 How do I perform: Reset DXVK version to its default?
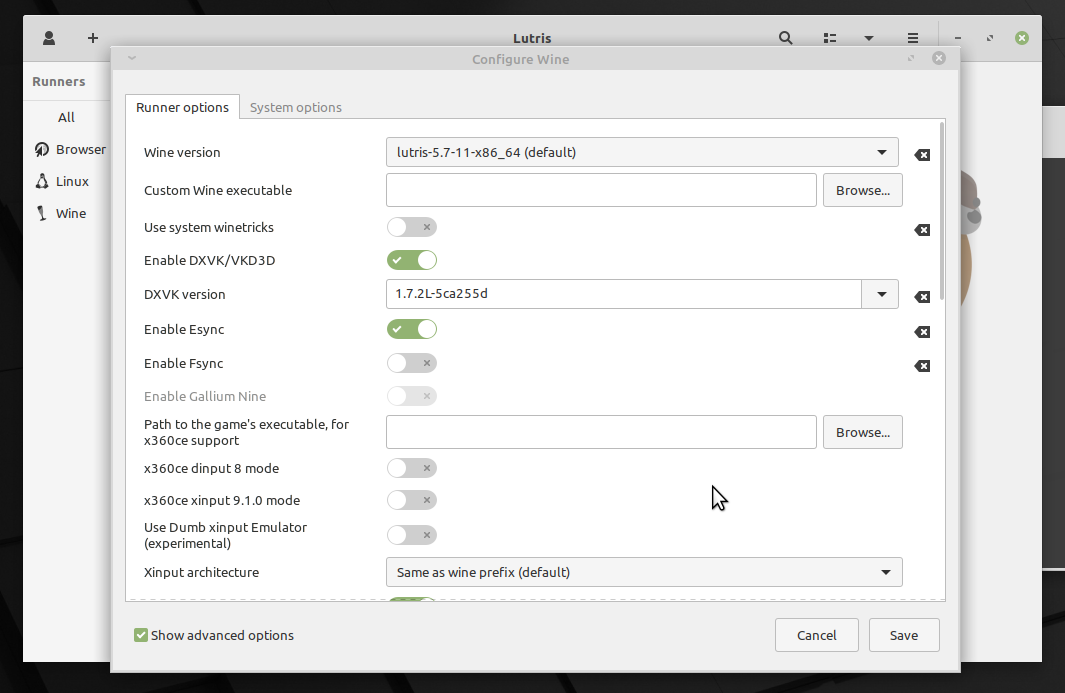[x=922, y=297]
